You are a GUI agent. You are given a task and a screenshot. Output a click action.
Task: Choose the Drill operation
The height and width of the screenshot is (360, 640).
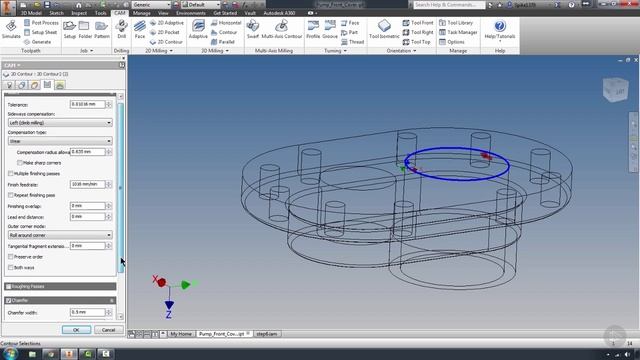(121, 29)
